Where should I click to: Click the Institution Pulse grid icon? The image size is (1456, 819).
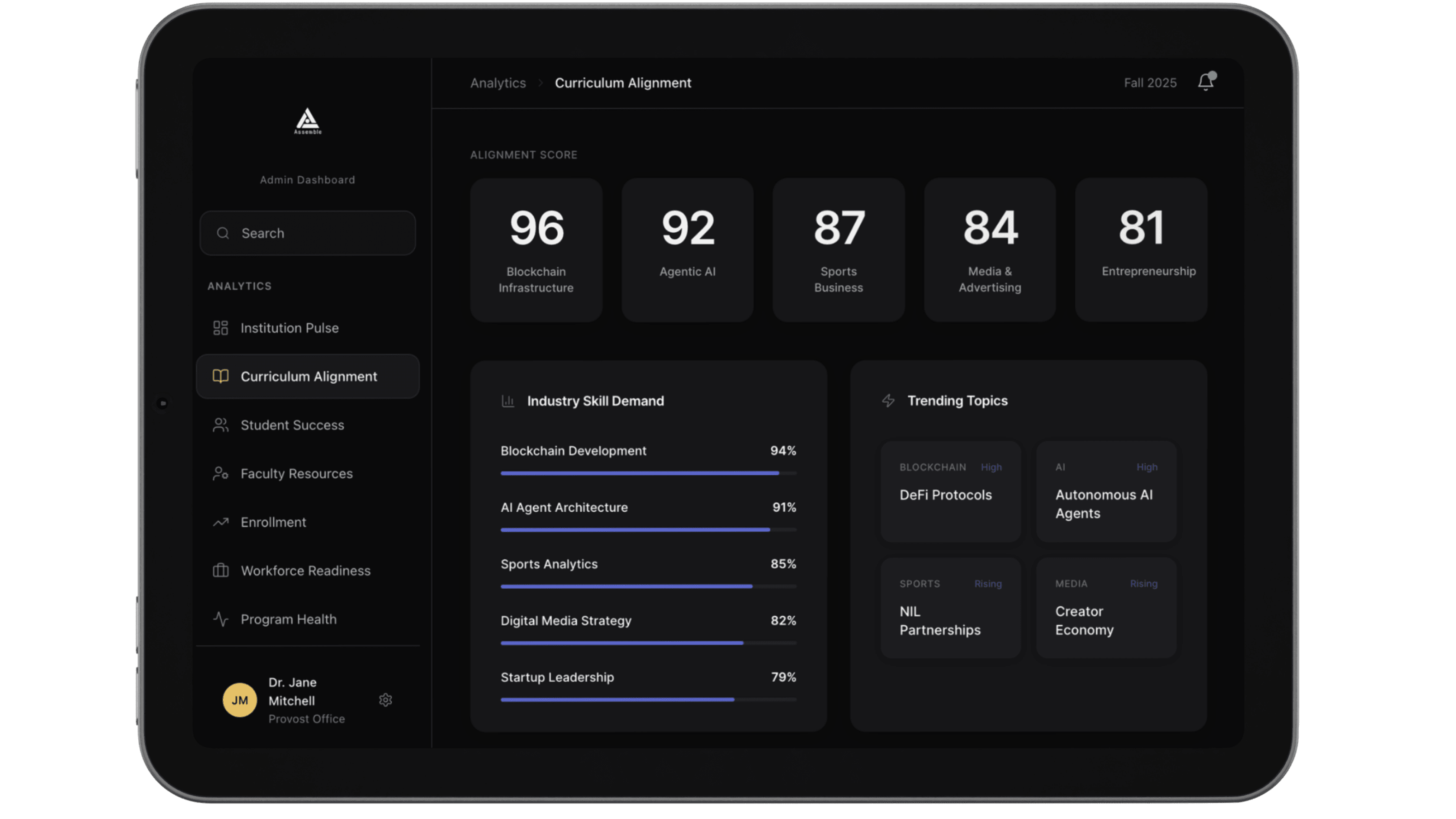click(221, 328)
